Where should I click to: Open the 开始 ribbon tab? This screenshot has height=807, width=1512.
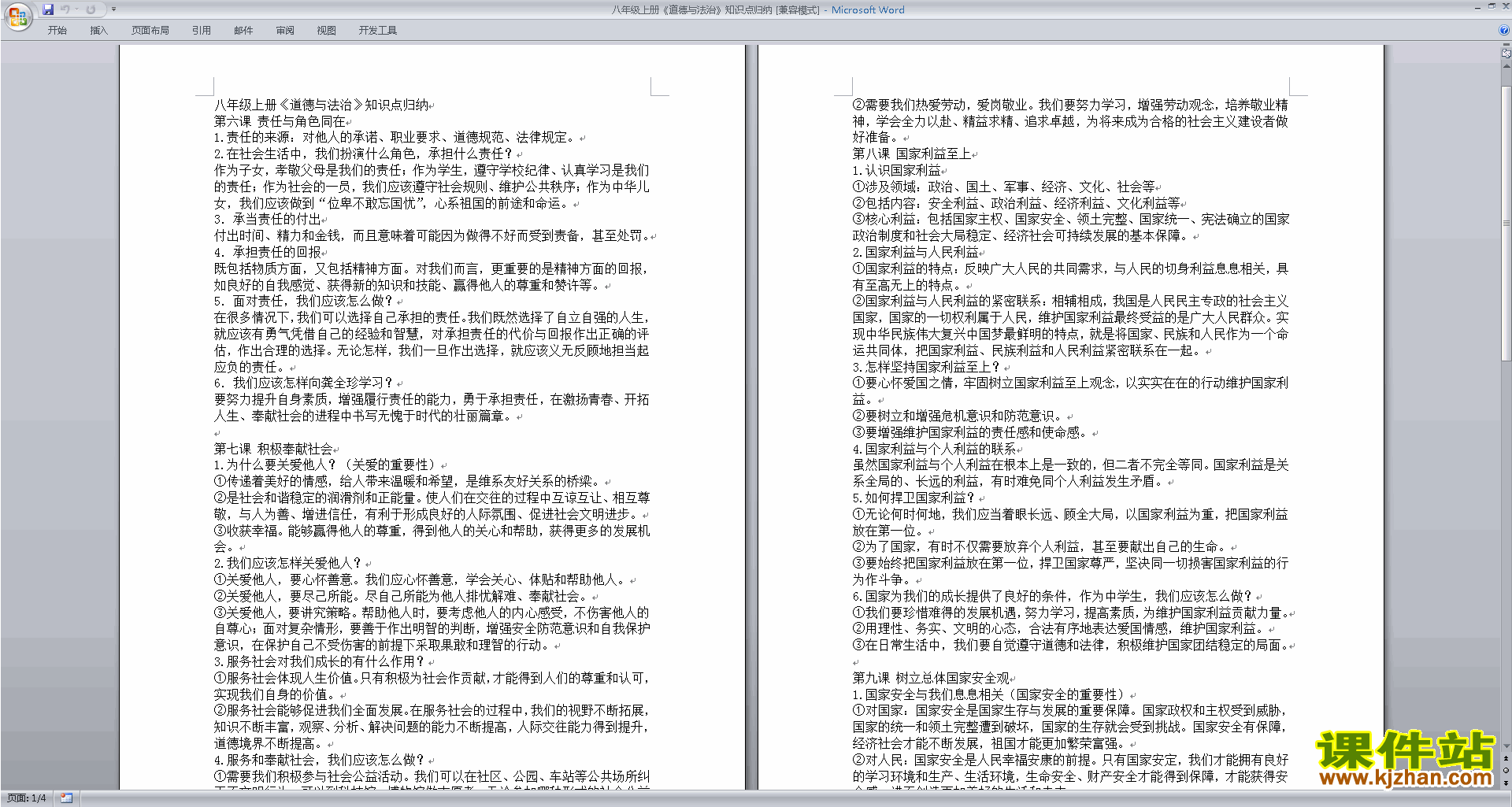pos(57,31)
